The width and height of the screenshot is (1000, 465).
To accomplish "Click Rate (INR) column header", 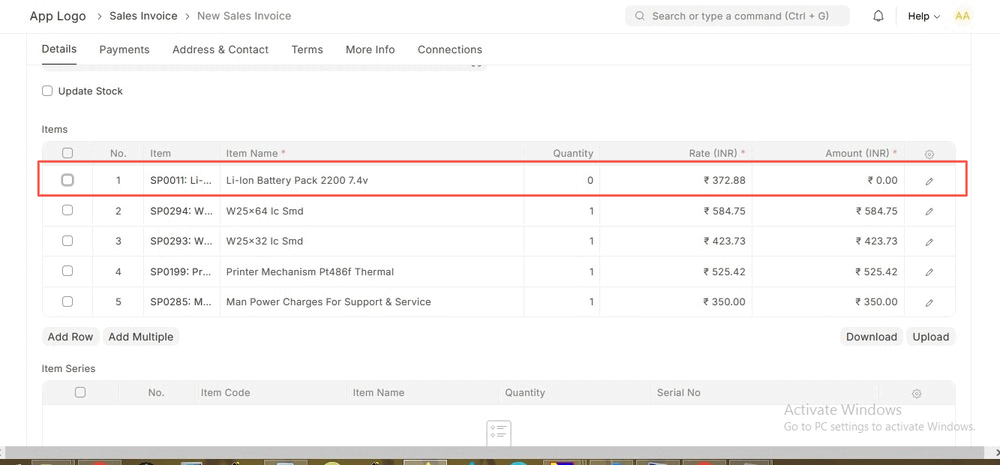I will [717, 153].
